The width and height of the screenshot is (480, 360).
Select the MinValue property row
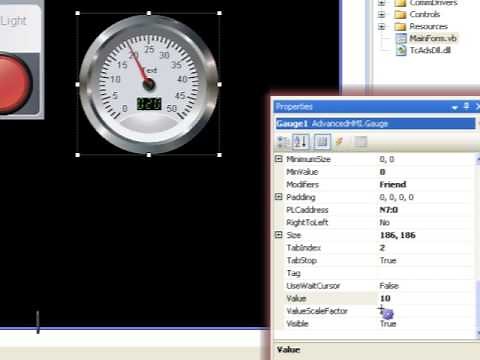tap(375, 172)
